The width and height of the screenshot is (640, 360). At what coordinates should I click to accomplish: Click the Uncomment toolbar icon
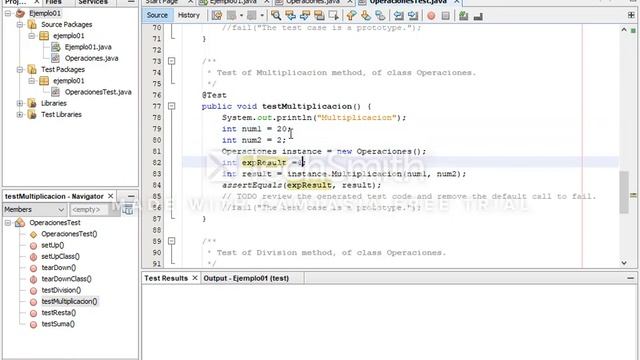pos(478,16)
